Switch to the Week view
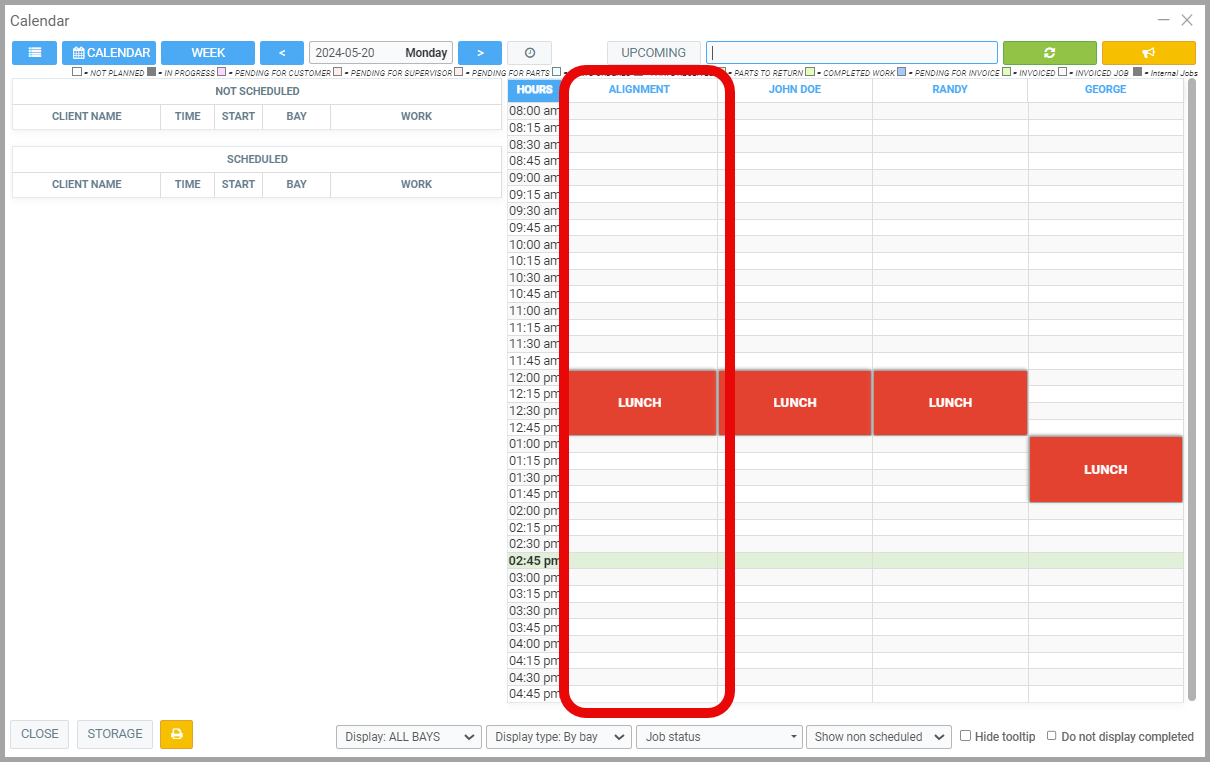The image size is (1210, 762). (x=208, y=53)
